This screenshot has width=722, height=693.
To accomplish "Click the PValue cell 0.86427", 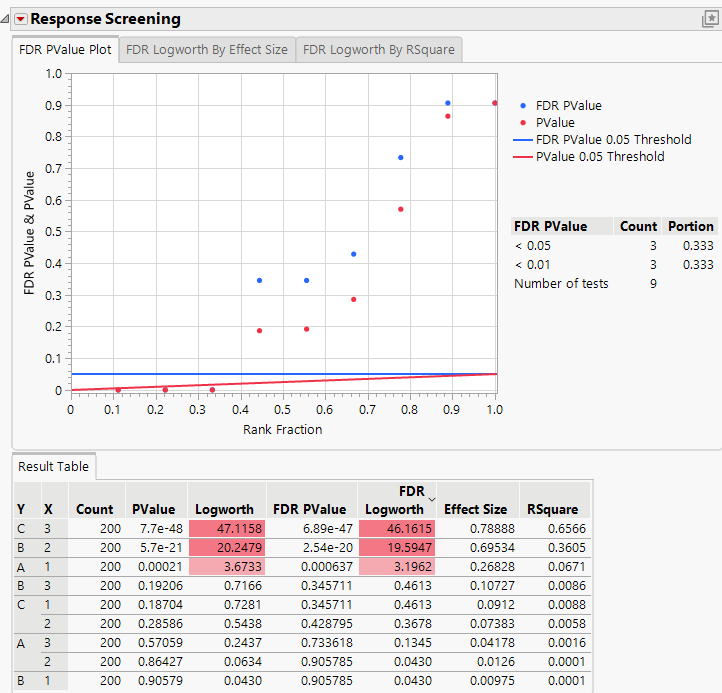I will point(160,662).
